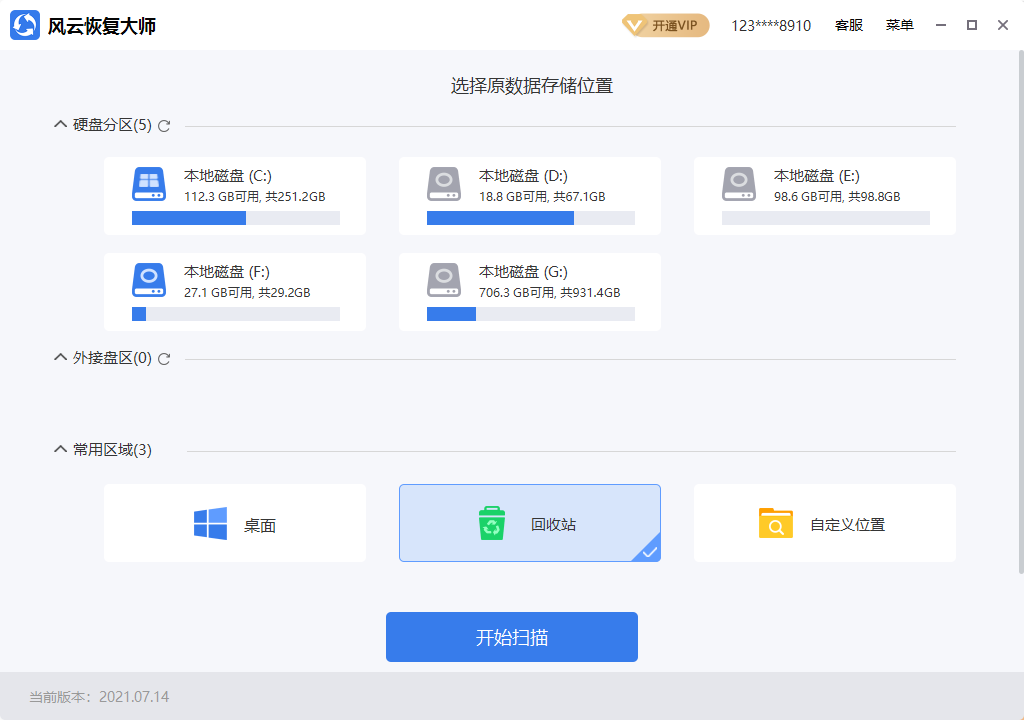Choose 本地磁盘 (F:) label
The height and width of the screenshot is (720, 1024).
[227, 272]
